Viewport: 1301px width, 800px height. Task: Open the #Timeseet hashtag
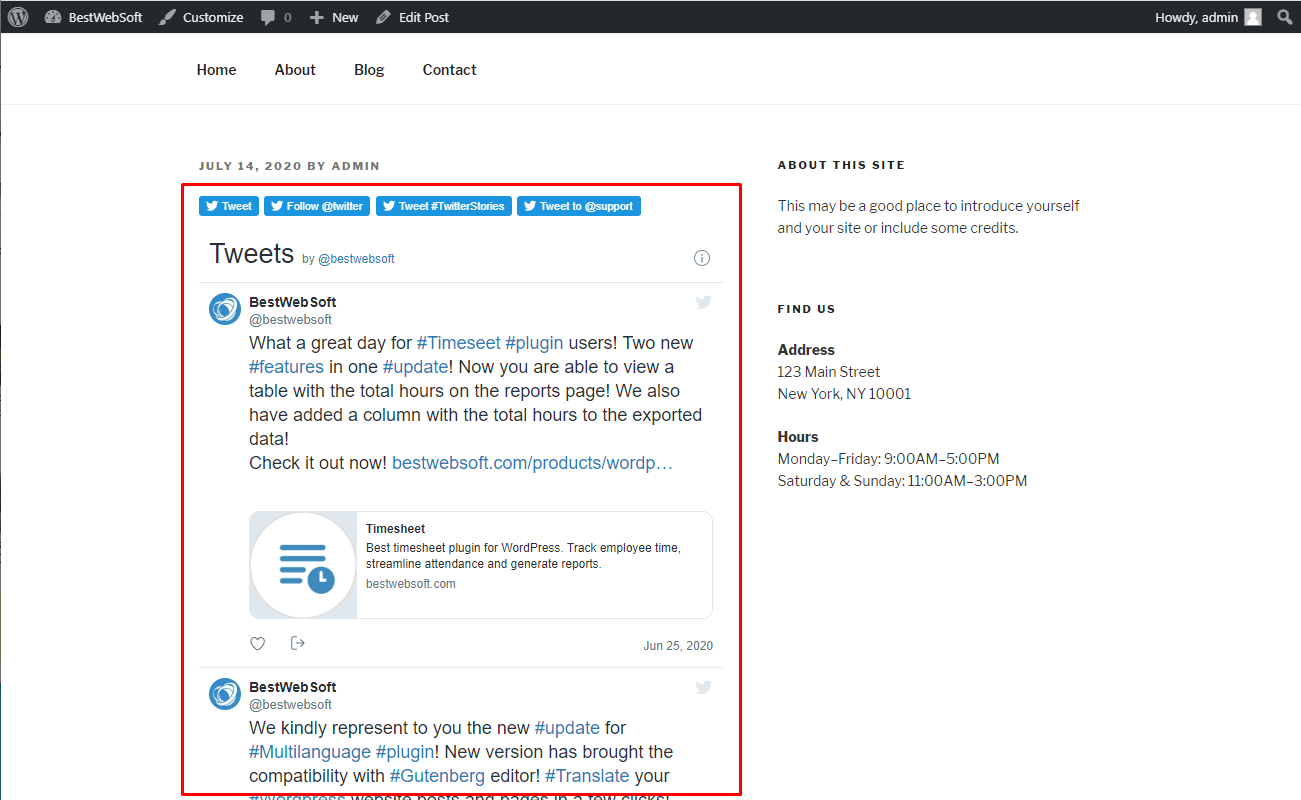click(459, 343)
